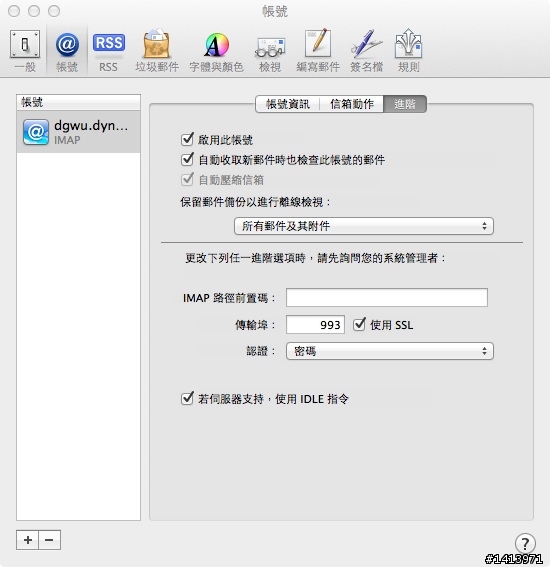Click the close window button
The height and width of the screenshot is (567, 550).
[14, 11]
